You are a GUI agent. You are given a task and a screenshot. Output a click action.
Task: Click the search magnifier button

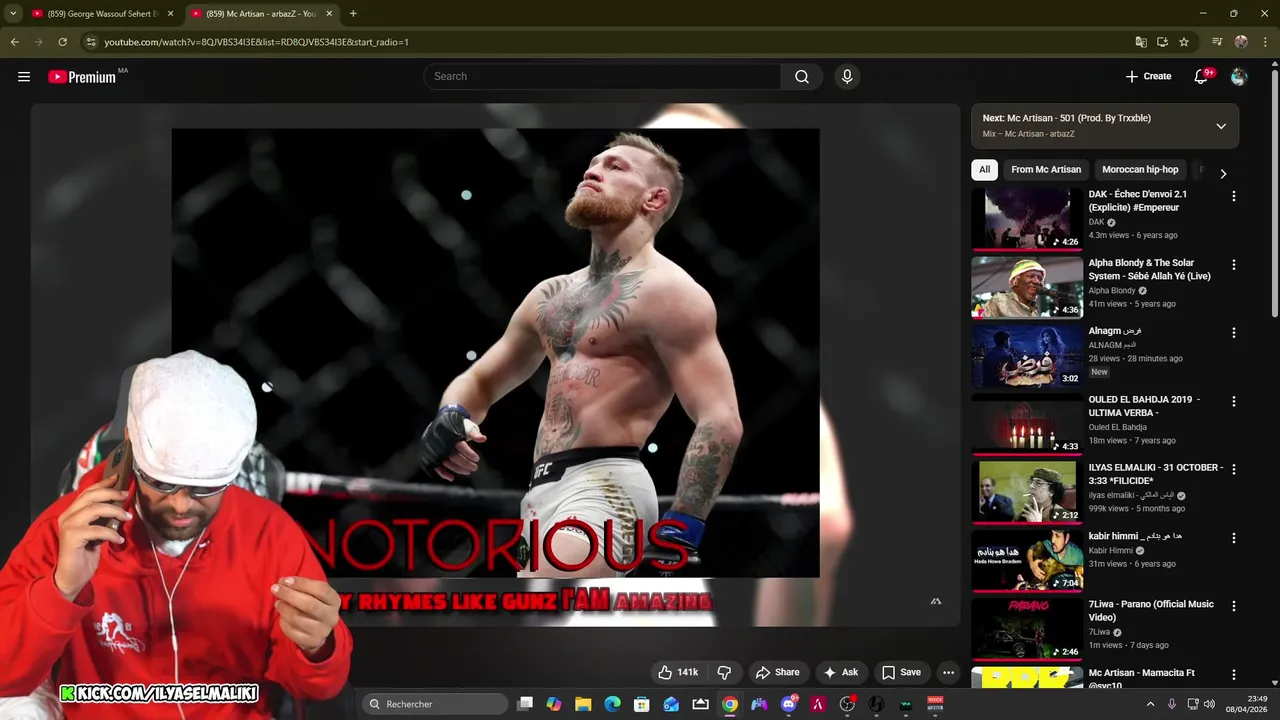[x=802, y=77]
